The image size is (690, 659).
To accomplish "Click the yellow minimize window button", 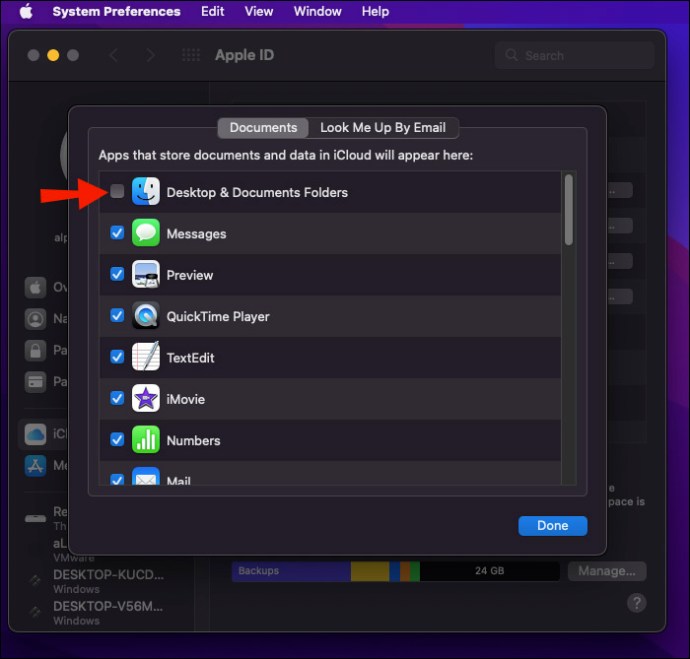I will tap(53, 55).
